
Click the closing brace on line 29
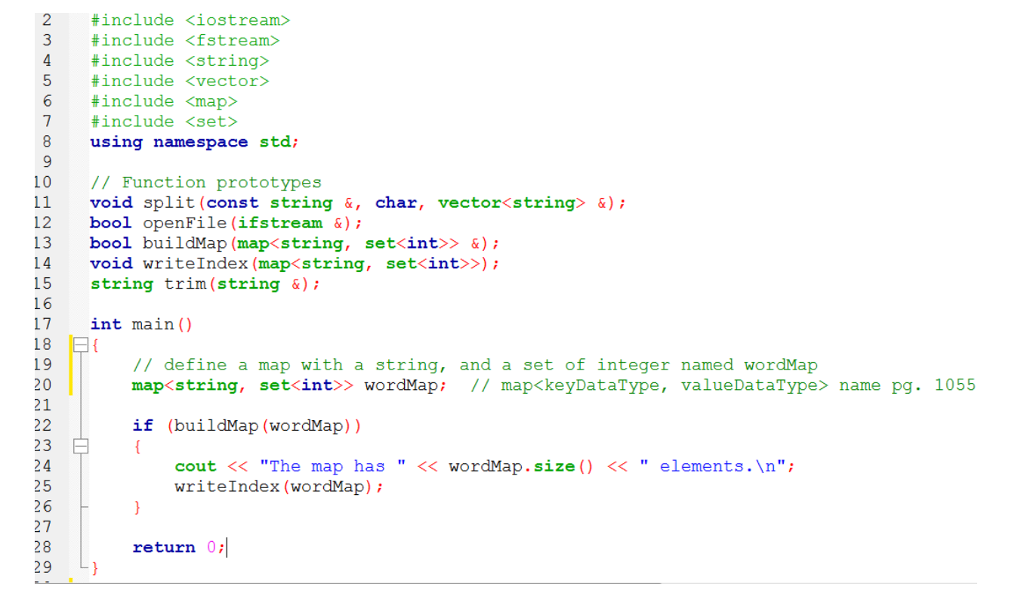click(x=95, y=567)
